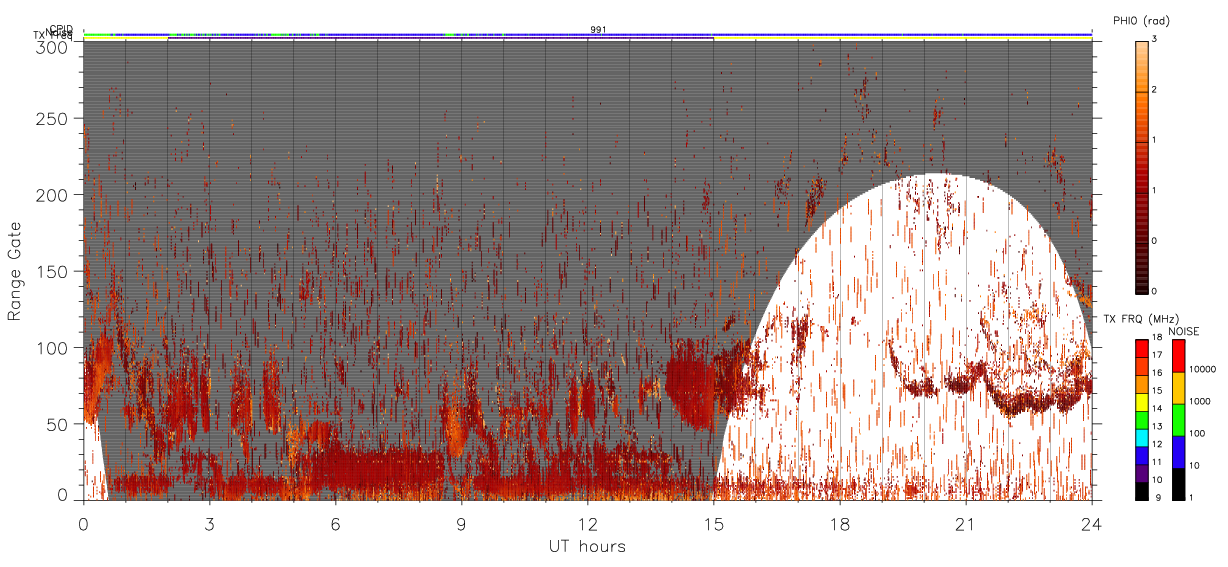
Task: Pick the blue 11–12 MHz TX FRQ swatch
Action: [1141, 453]
